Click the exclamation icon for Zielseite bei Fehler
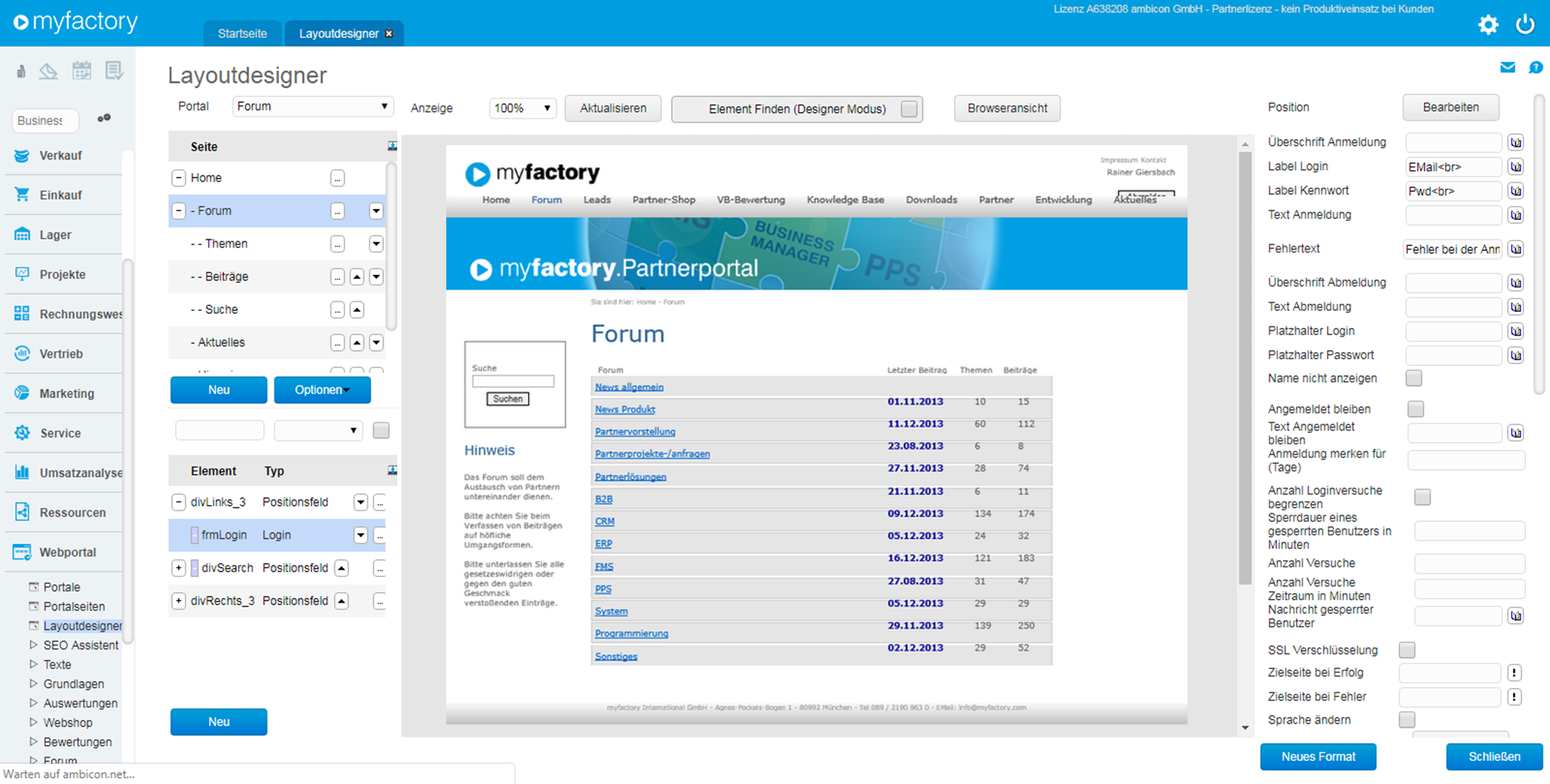1550x784 pixels. pyautogui.click(x=1514, y=697)
